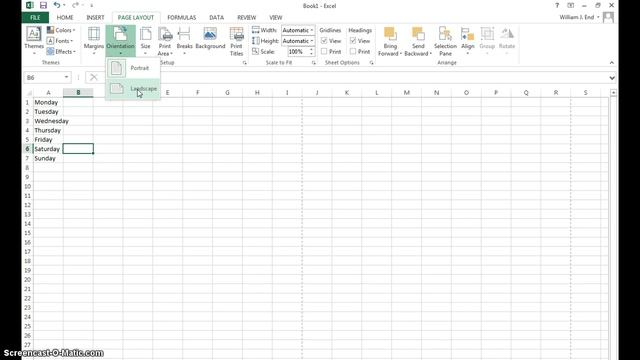Select column M header

pos(407,93)
